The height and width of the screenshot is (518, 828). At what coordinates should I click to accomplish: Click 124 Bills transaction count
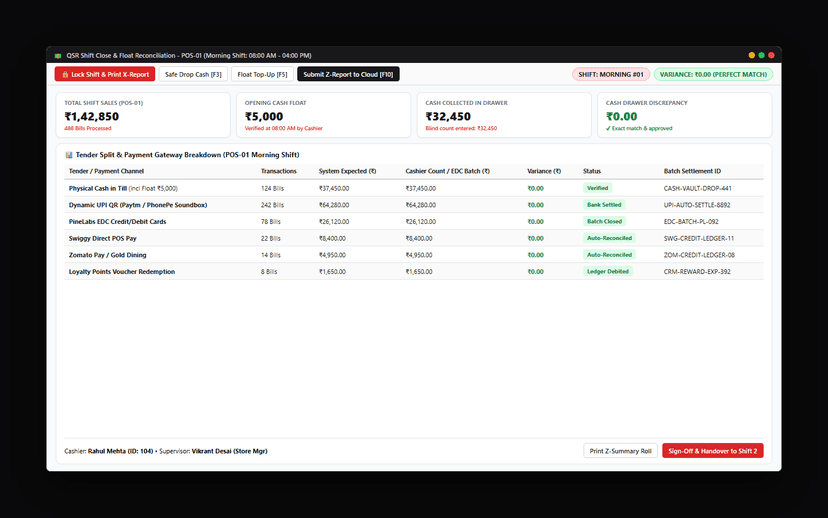[x=272, y=189]
